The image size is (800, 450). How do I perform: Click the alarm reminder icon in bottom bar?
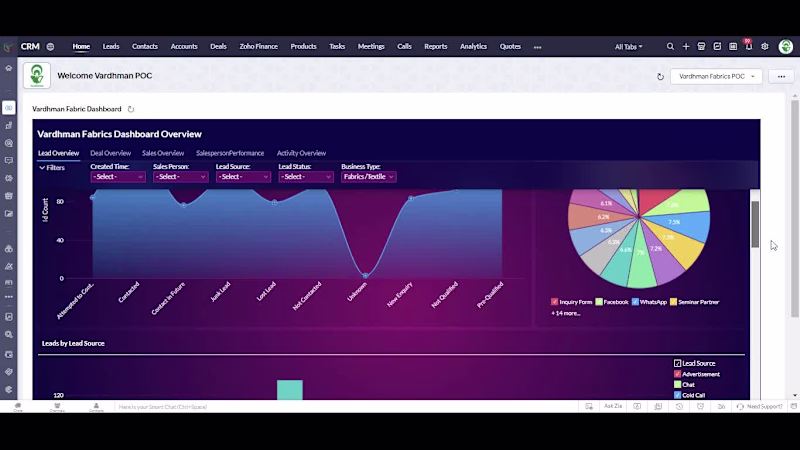[x=700, y=407]
